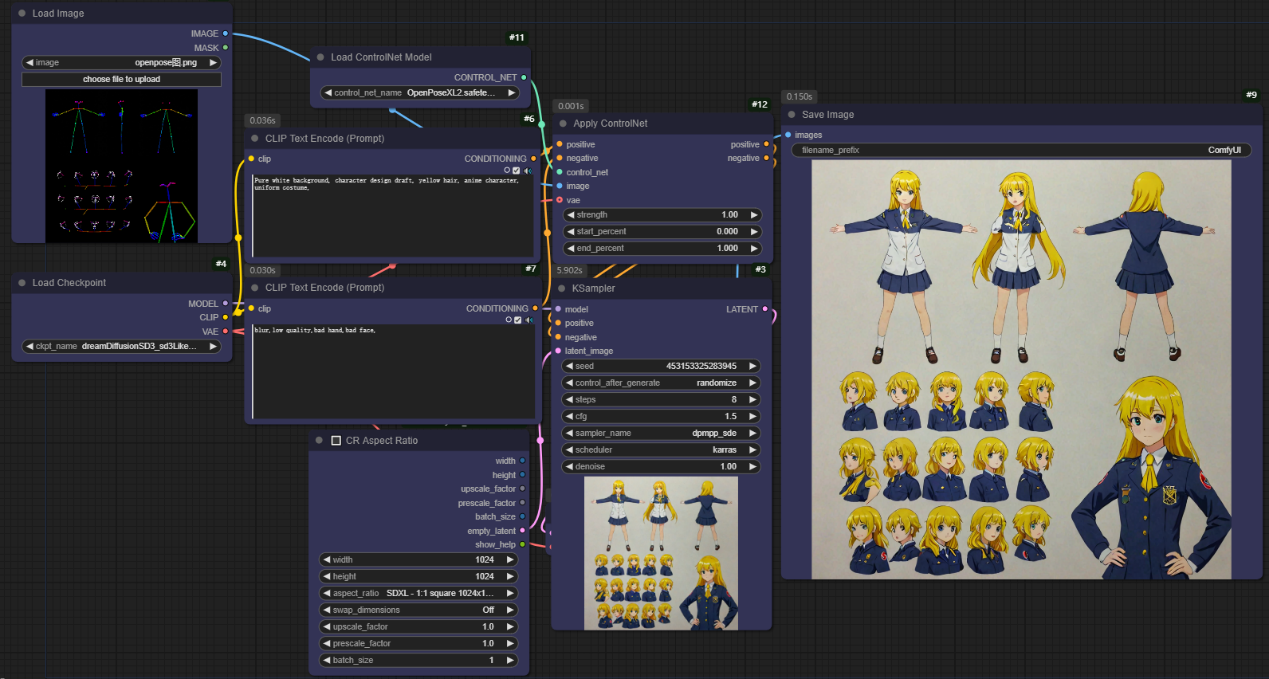This screenshot has width=1269, height=679.
Task: Click the small circle icon above the negative prompt text
Action: click(x=507, y=320)
